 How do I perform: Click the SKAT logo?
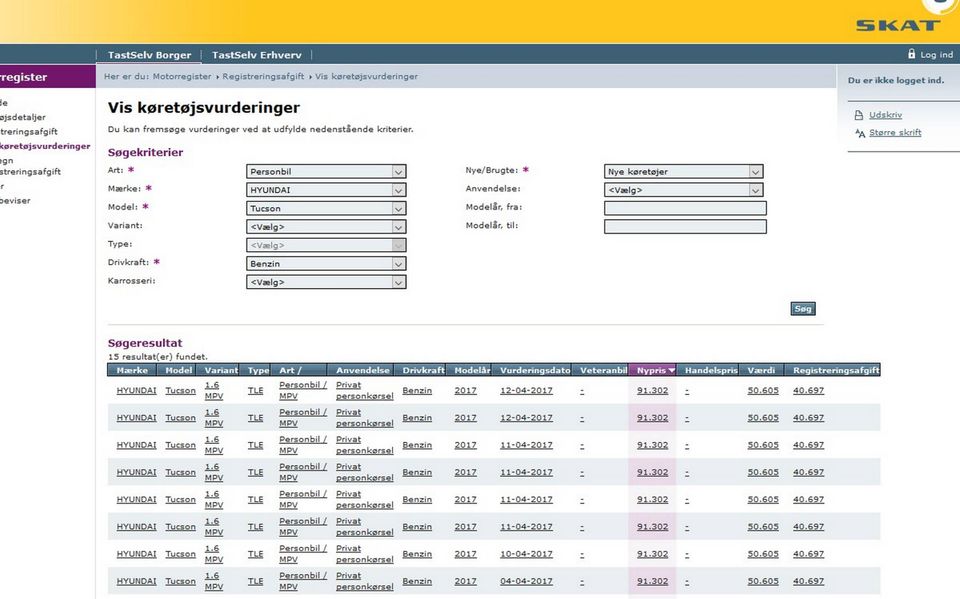pyautogui.click(x=897, y=24)
